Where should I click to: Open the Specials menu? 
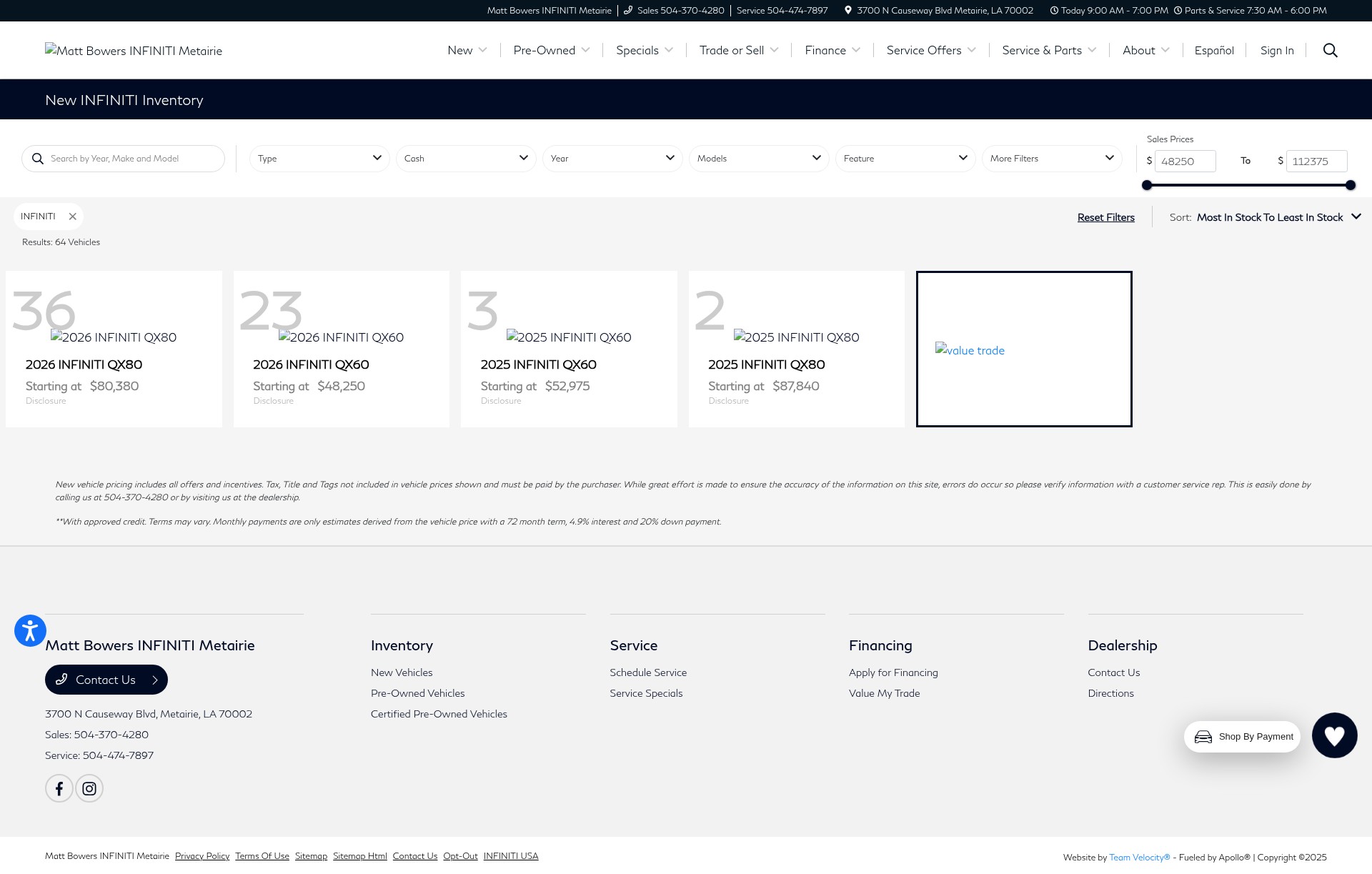tap(645, 50)
